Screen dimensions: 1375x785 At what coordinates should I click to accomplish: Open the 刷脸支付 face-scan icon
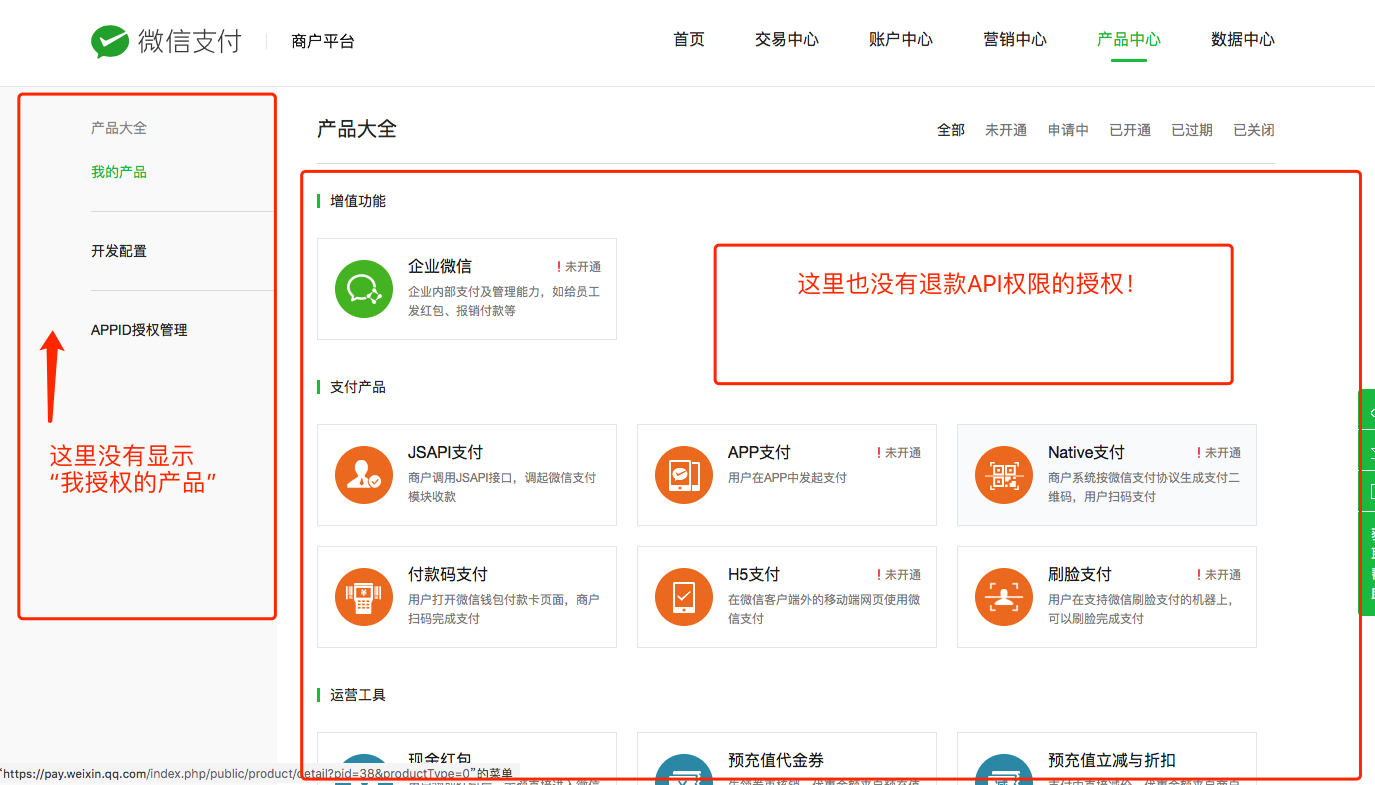(x=1004, y=597)
